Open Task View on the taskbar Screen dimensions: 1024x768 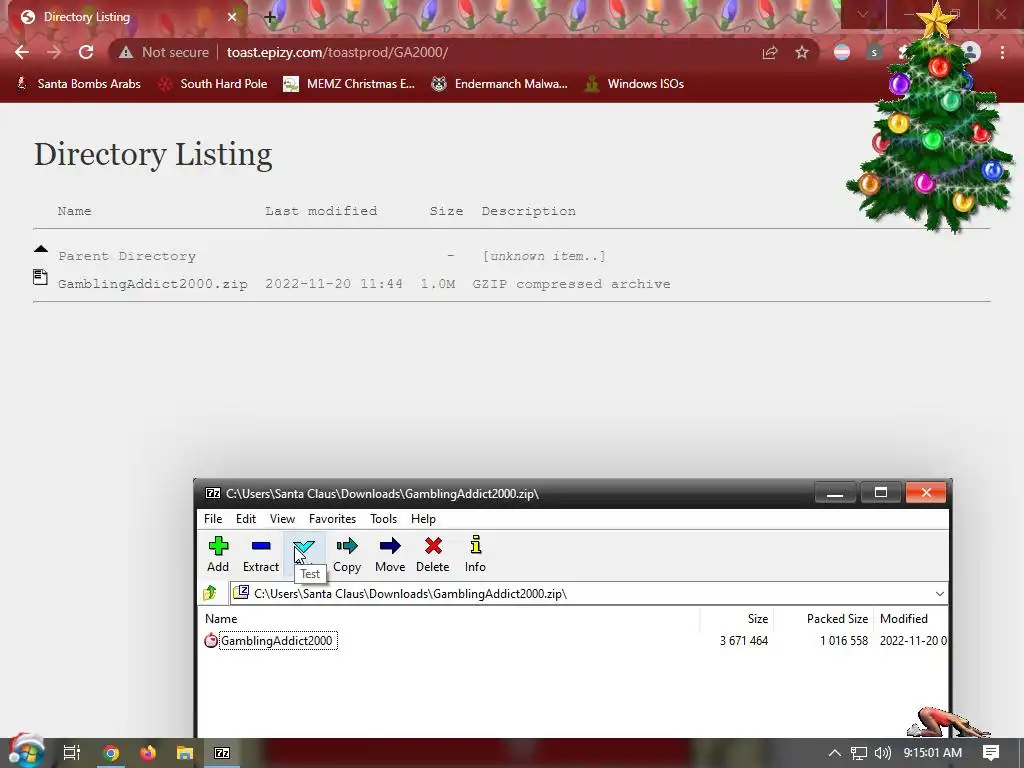coord(72,753)
